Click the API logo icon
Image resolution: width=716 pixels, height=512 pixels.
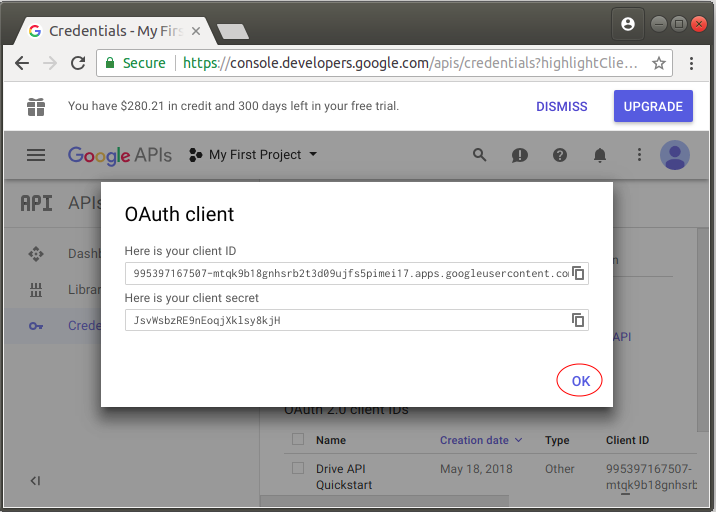(x=36, y=203)
